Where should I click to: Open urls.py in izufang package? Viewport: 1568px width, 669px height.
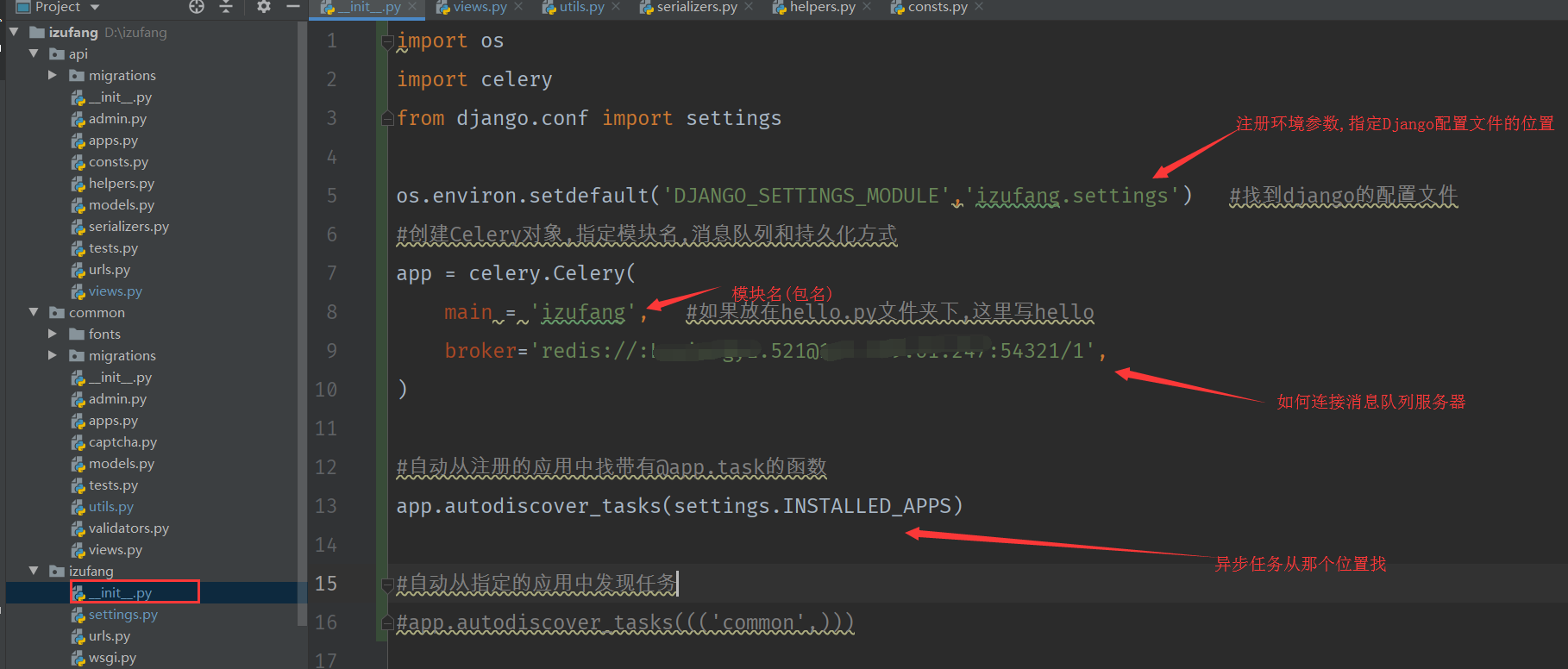point(110,636)
